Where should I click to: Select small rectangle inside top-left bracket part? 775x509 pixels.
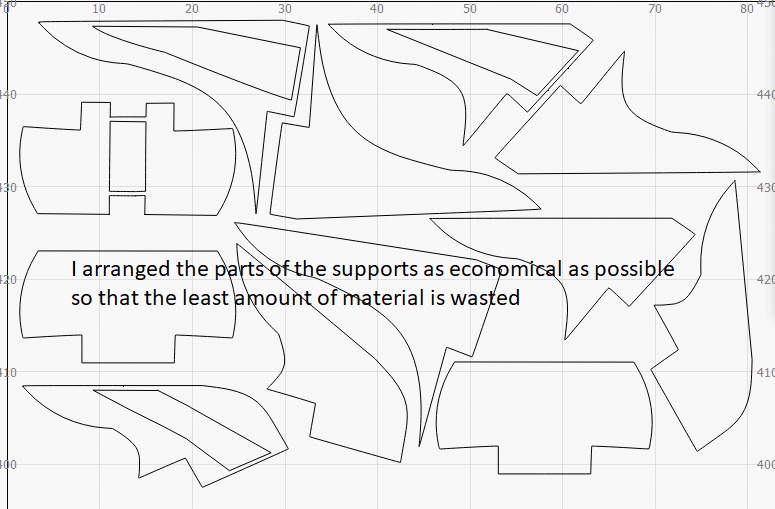click(126, 156)
